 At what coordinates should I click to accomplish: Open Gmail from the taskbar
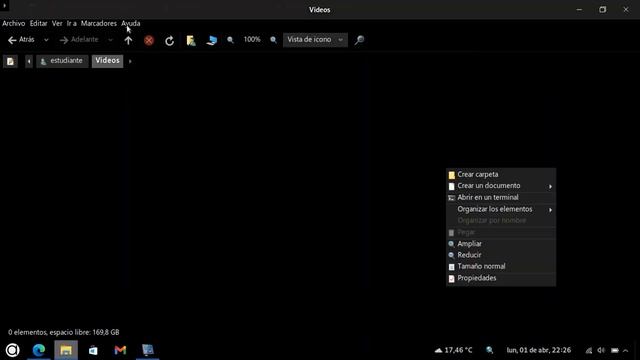(120, 350)
